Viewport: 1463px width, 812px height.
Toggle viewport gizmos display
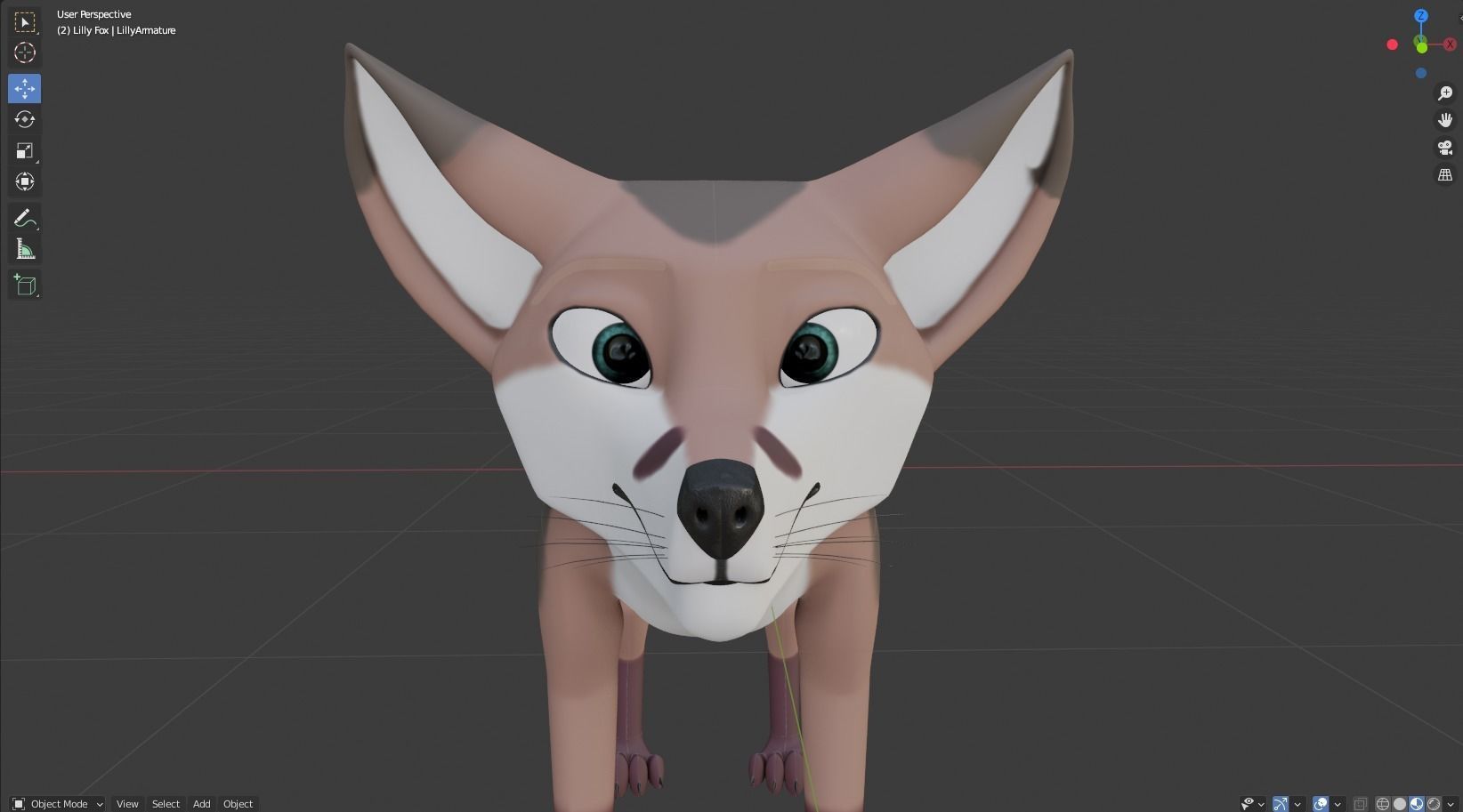click(x=1281, y=804)
